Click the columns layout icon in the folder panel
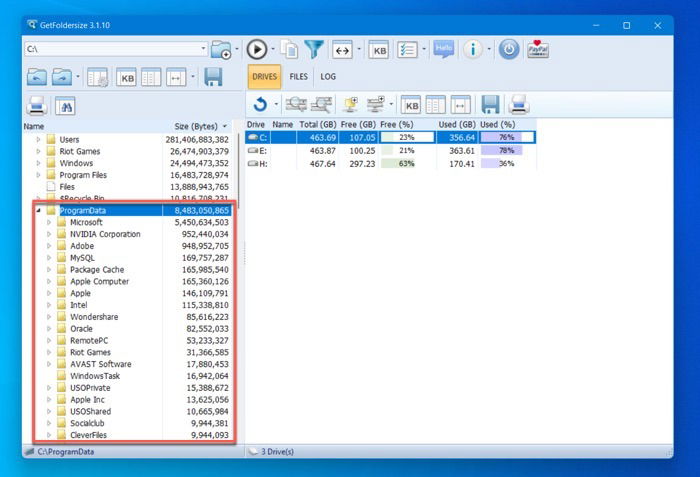Image resolution: width=700 pixels, height=477 pixels. click(x=151, y=78)
